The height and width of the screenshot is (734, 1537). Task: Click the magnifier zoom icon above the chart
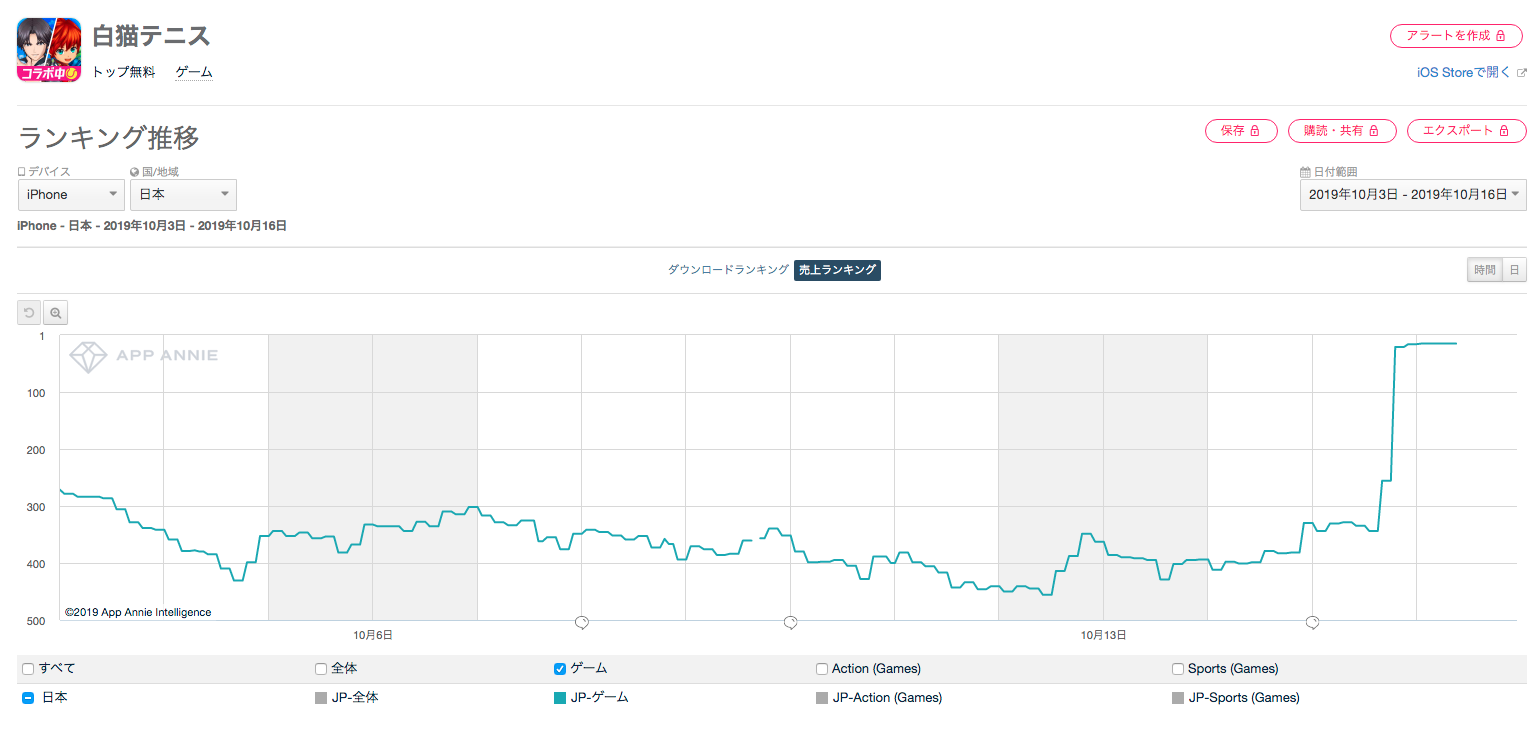56,313
